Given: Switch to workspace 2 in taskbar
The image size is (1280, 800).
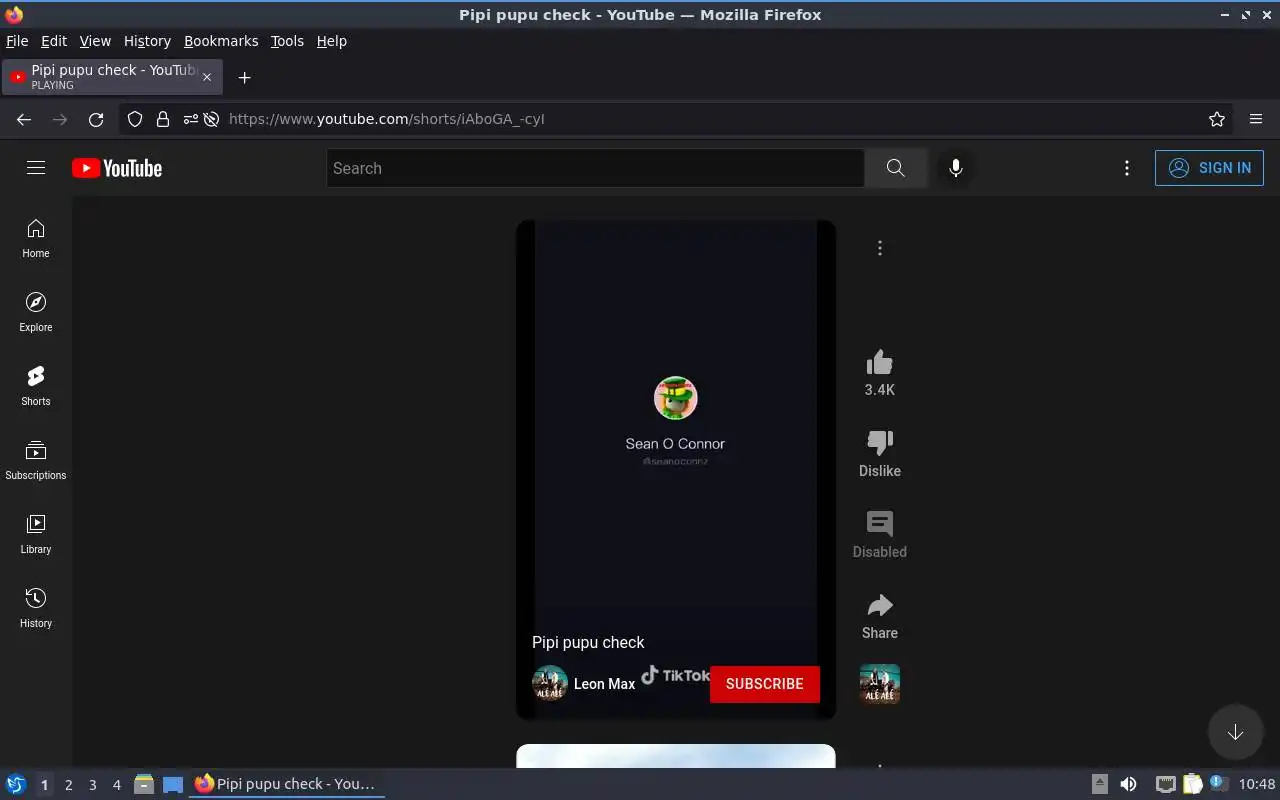Looking at the screenshot, I should click(x=68, y=785).
